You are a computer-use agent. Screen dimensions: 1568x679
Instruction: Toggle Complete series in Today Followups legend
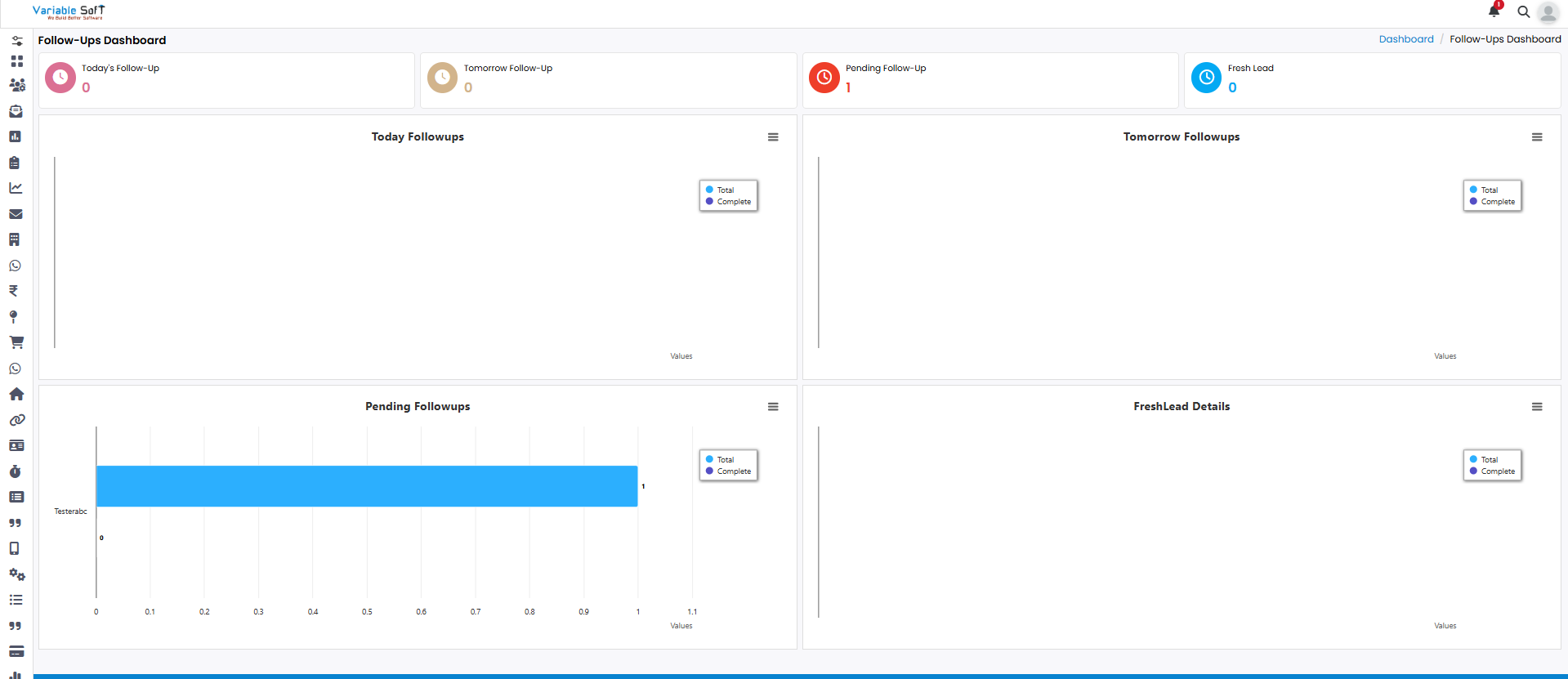point(728,201)
